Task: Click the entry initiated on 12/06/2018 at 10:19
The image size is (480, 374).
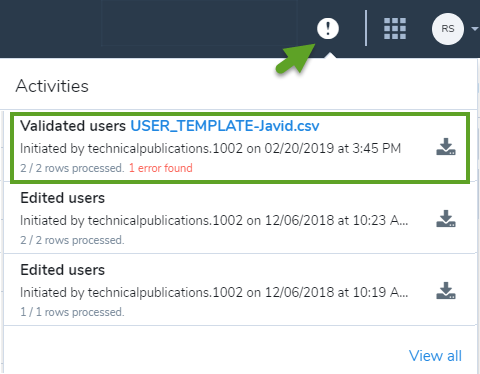Action: [214, 292]
